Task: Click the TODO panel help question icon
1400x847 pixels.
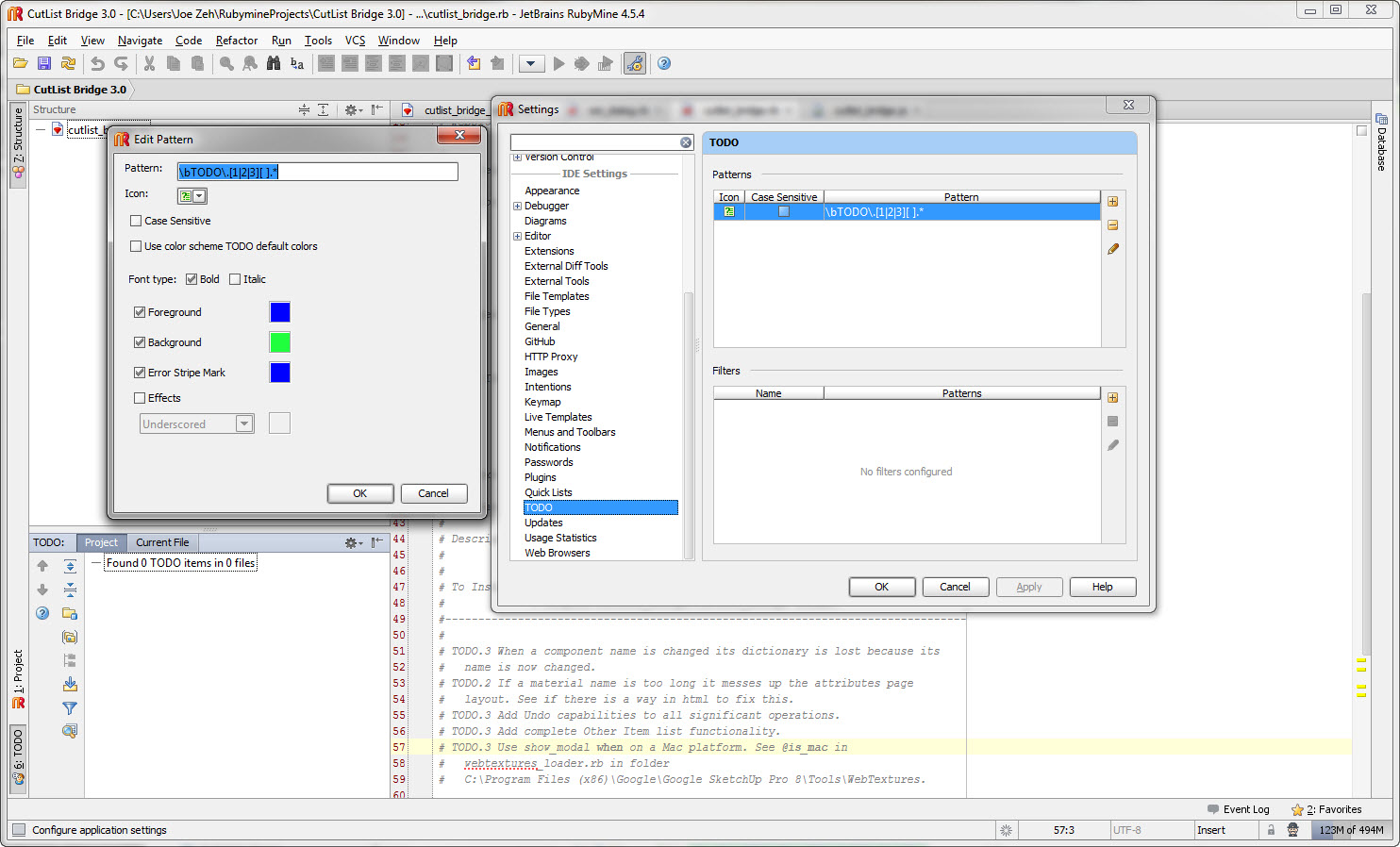Action: (42, 613)
